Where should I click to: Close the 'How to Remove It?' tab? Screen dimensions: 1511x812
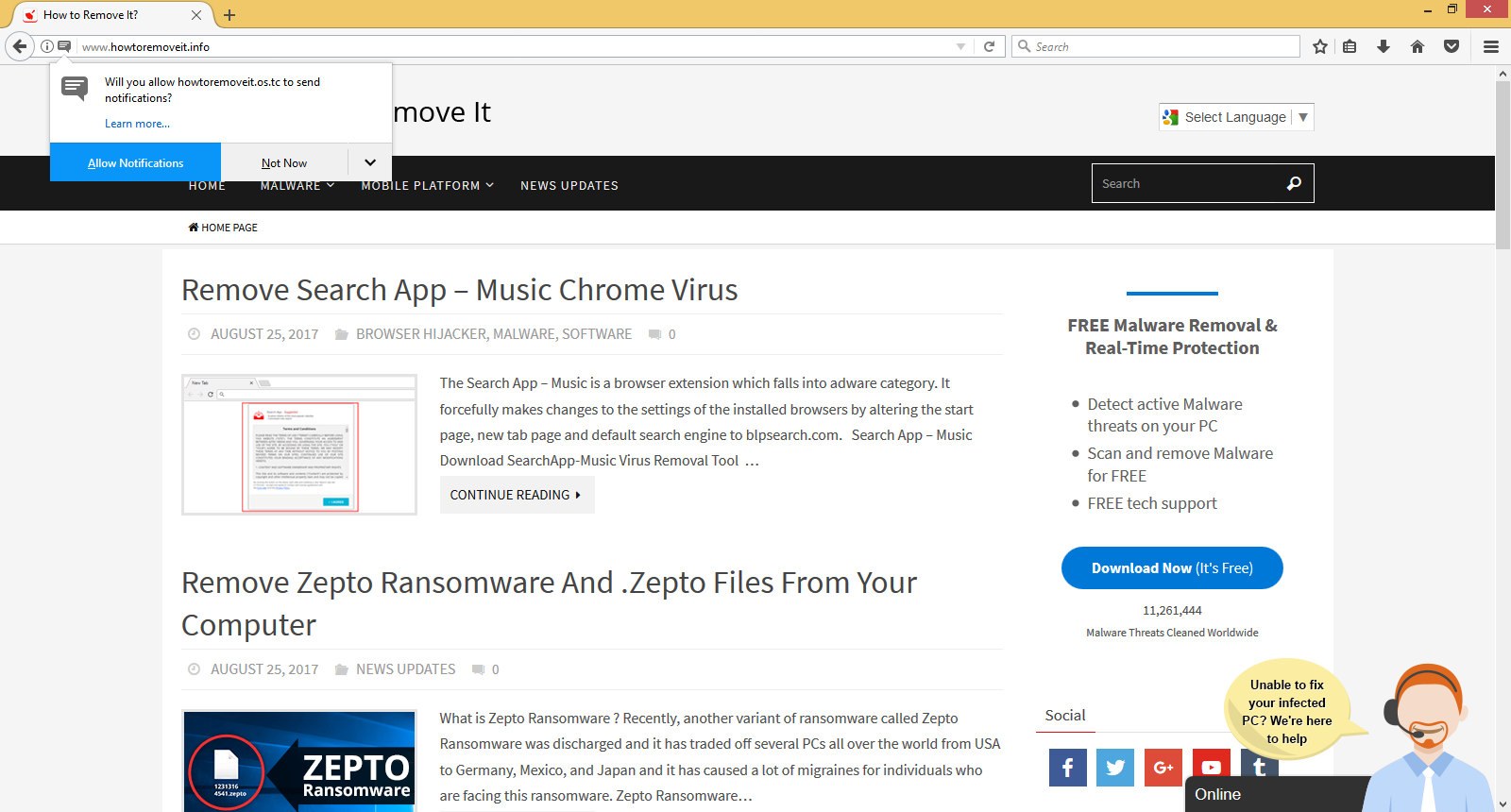click(196, 15)
